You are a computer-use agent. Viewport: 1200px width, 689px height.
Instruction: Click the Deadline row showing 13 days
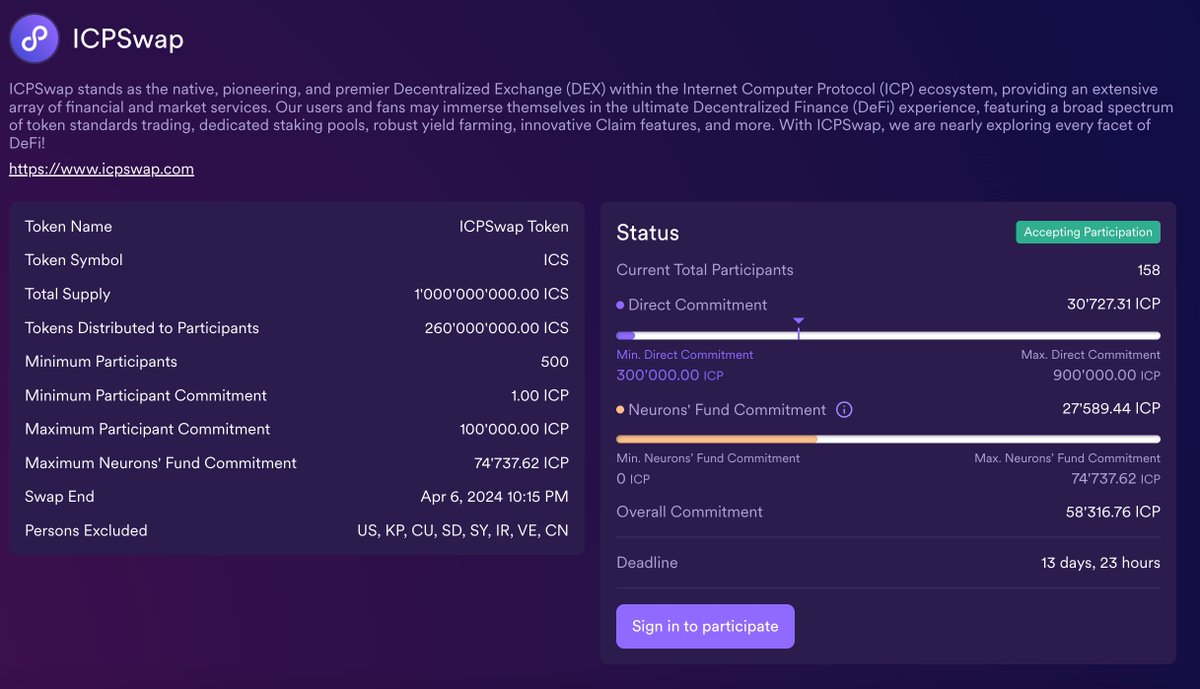click(x=888, y=562)
